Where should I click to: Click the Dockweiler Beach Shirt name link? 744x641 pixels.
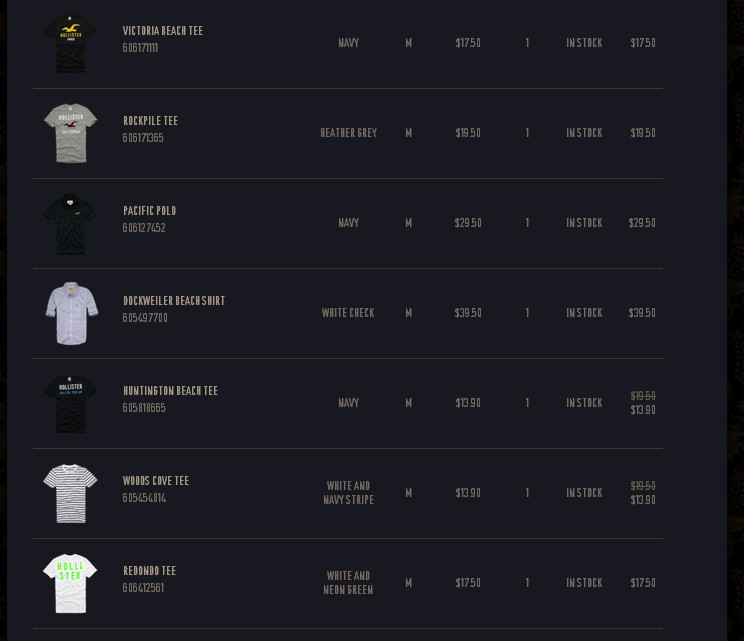click(x=174, y=301)
